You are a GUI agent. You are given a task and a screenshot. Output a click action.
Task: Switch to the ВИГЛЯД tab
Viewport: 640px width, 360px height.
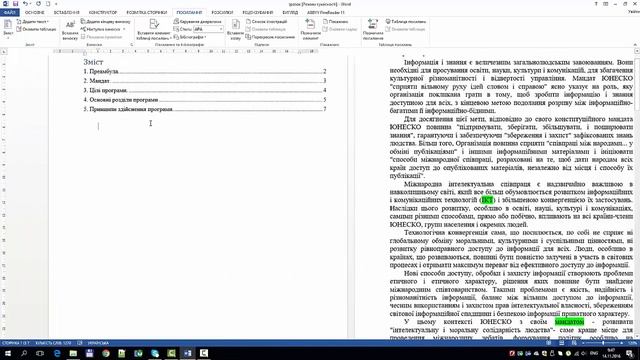290,13
